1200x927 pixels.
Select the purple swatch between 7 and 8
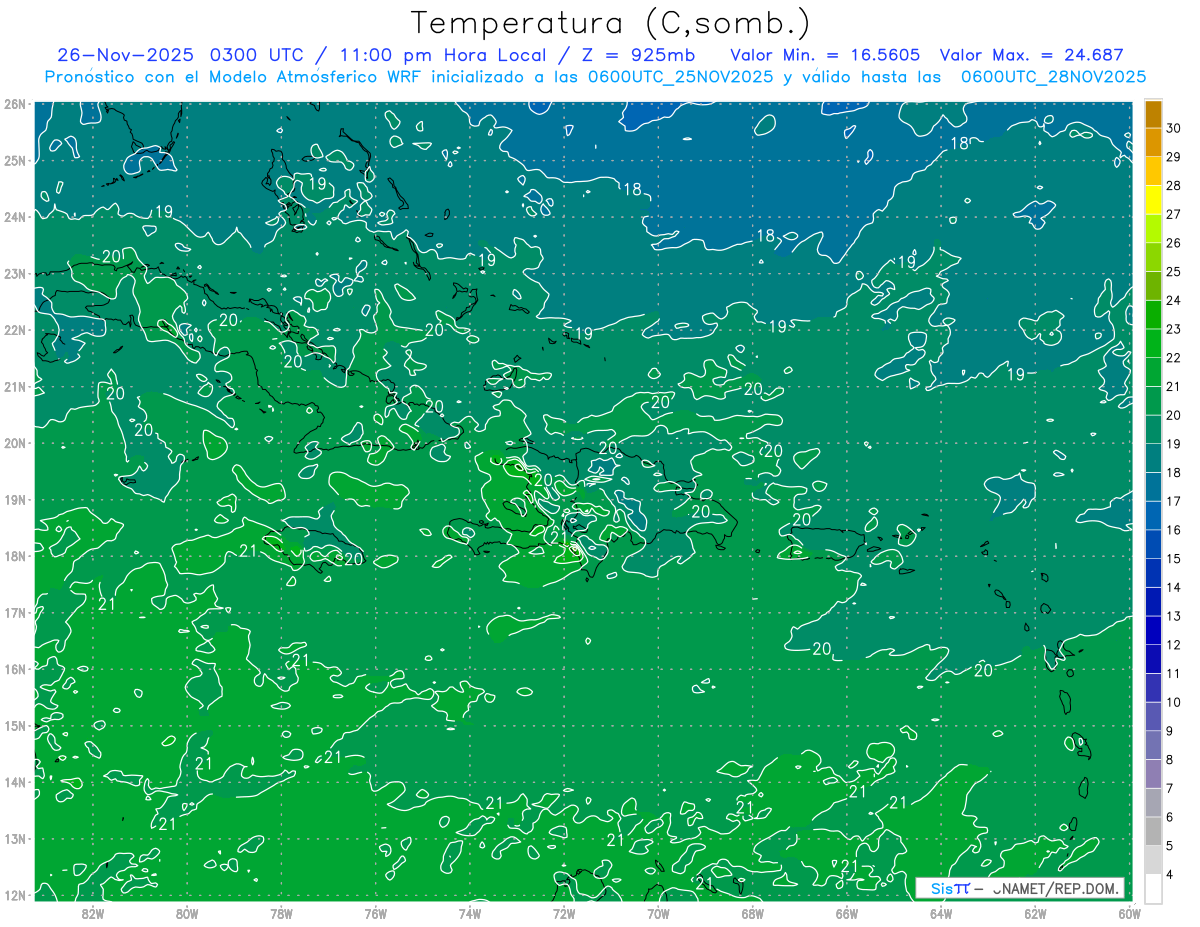click(x=1153, y=774)
